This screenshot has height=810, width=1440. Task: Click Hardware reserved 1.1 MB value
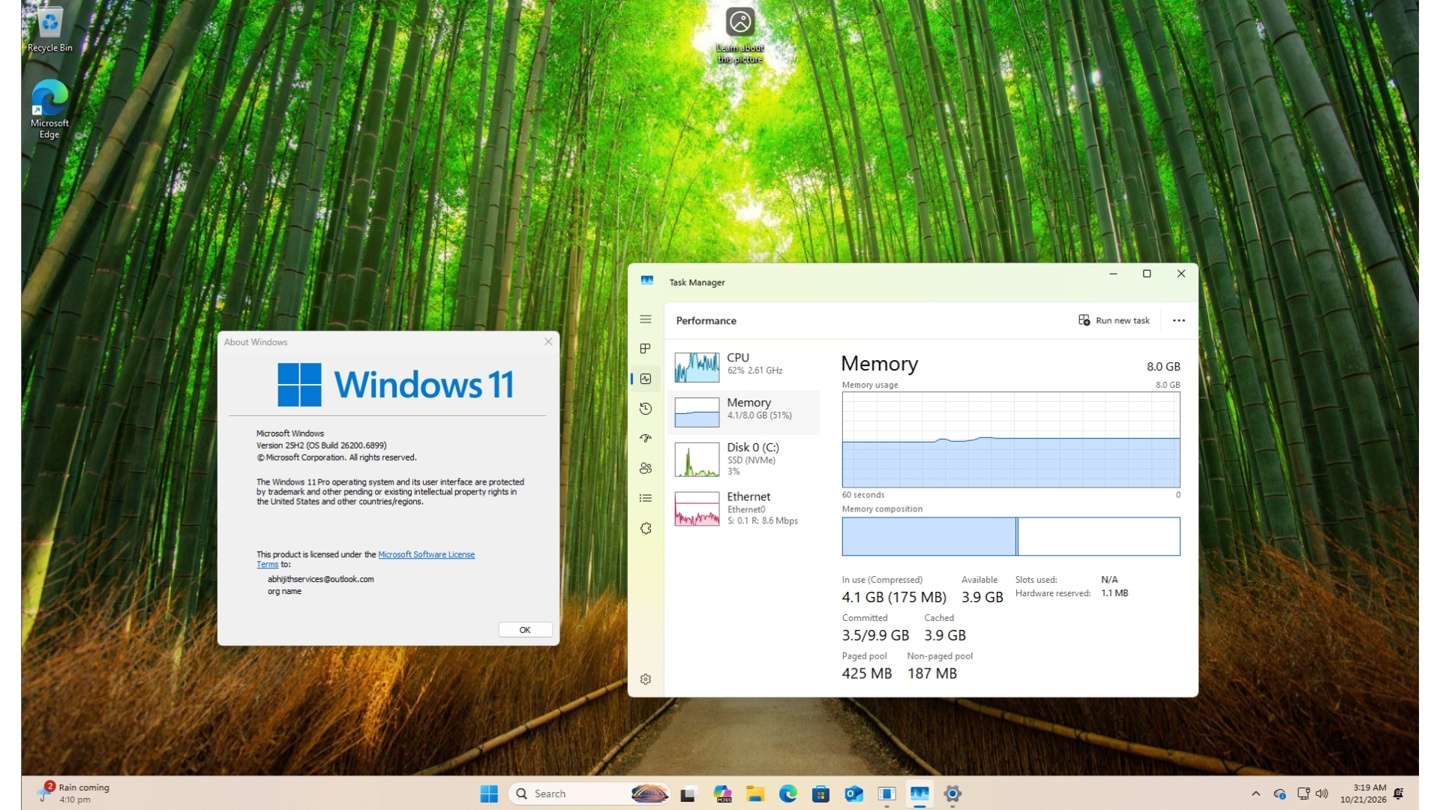1114,593
